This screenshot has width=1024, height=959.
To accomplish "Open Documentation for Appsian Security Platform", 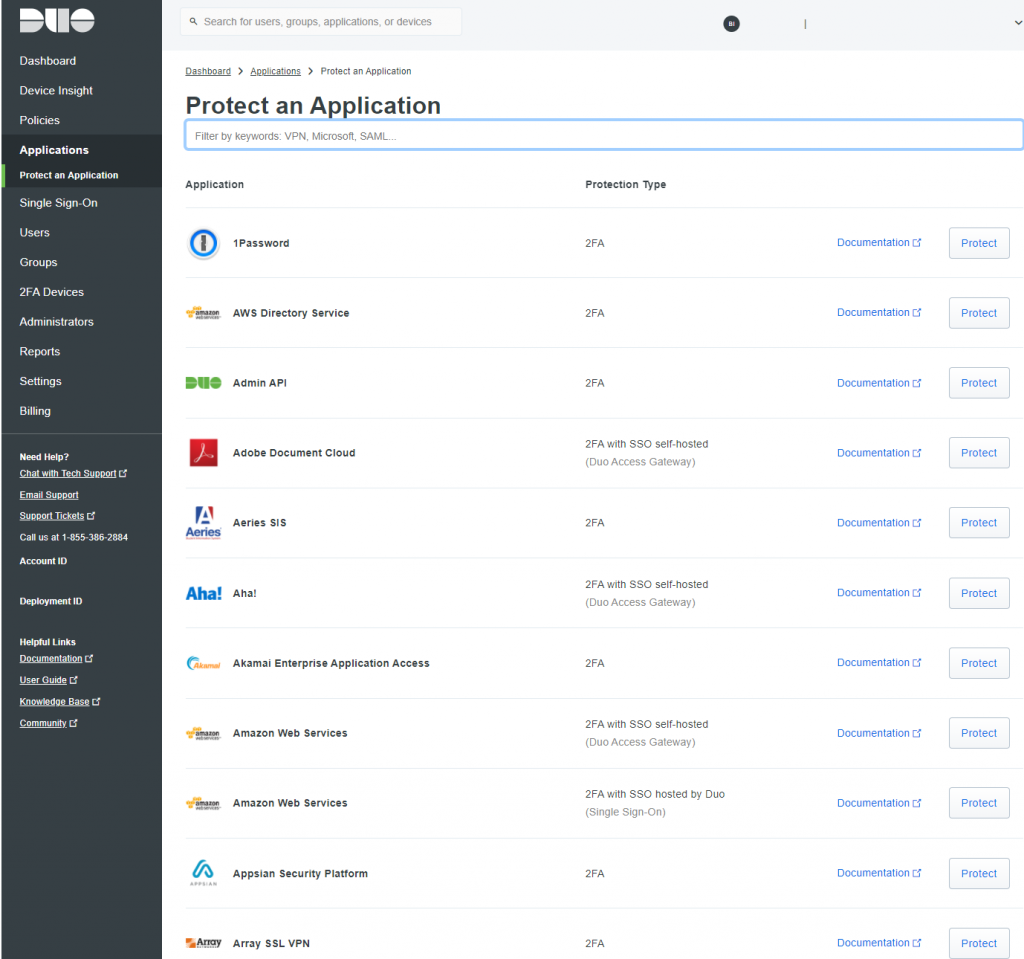I will [879, 873].
